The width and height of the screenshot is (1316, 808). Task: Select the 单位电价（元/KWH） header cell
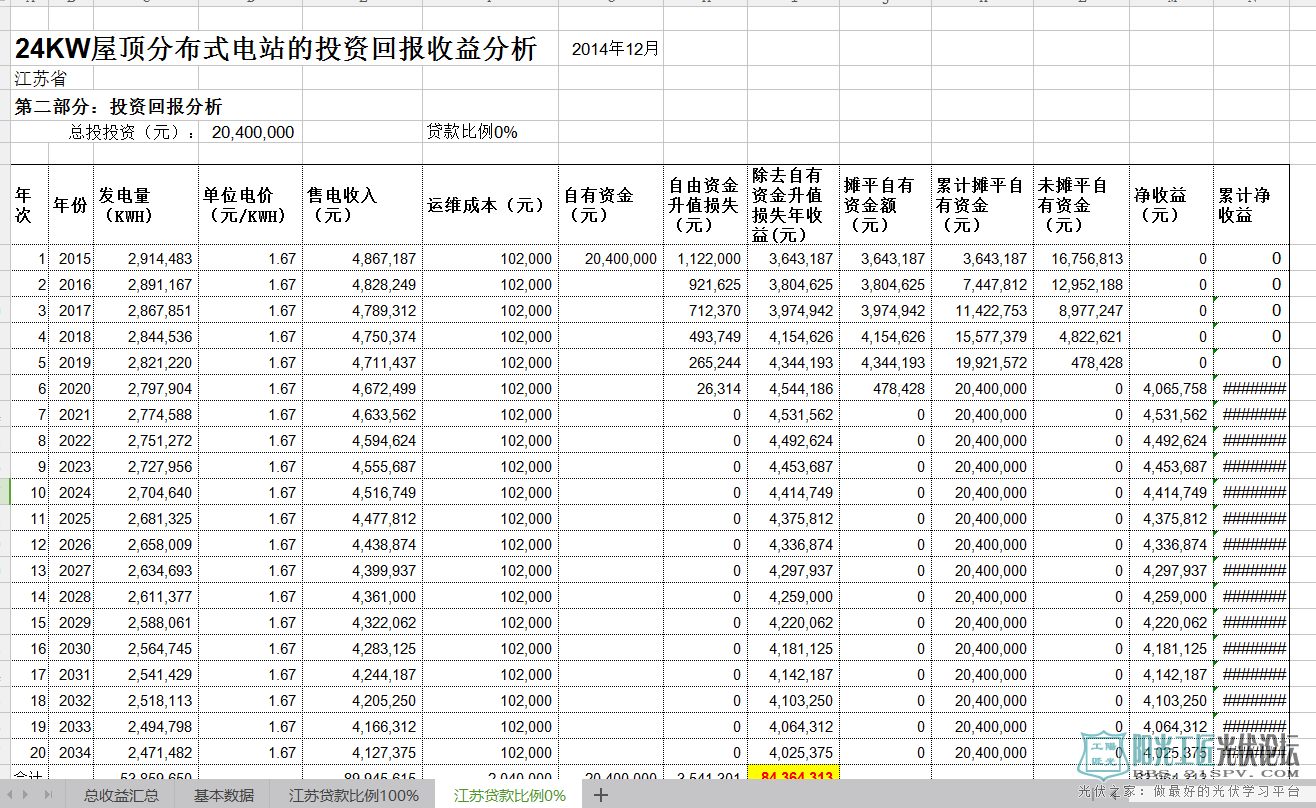[x=250, y=205]
